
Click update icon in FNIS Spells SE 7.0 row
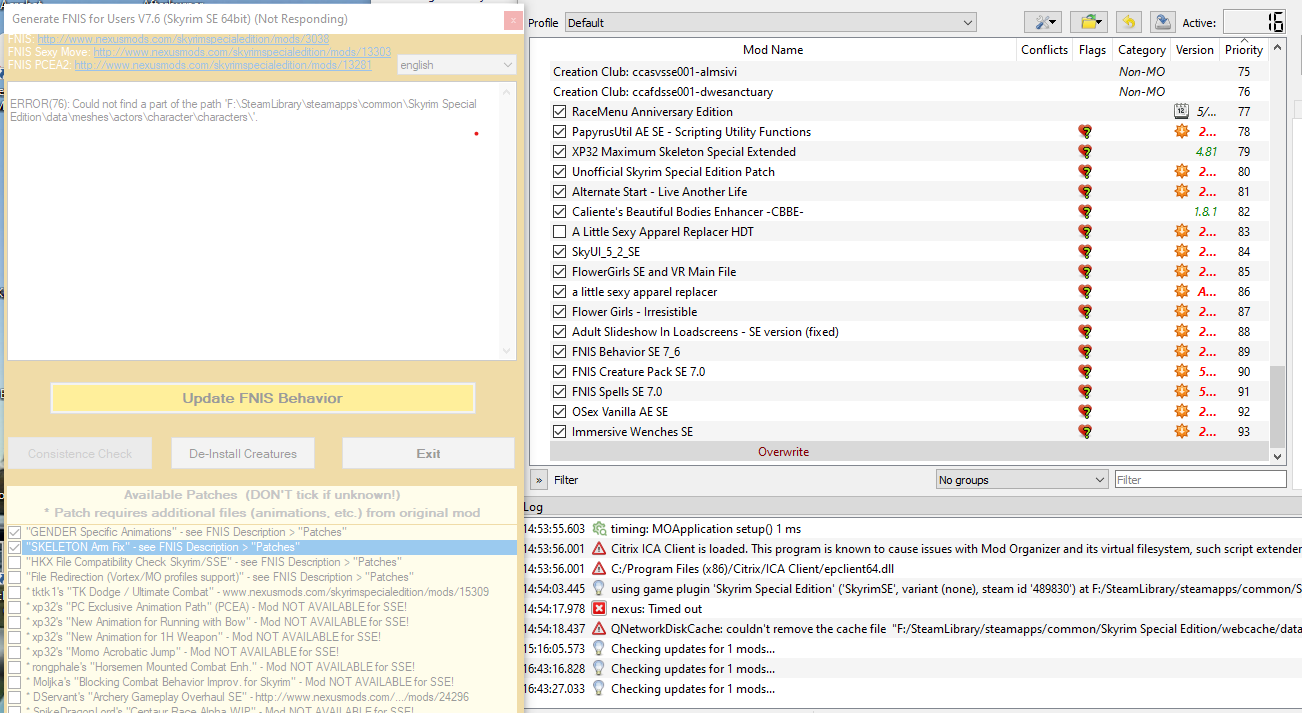[1181, 392]
